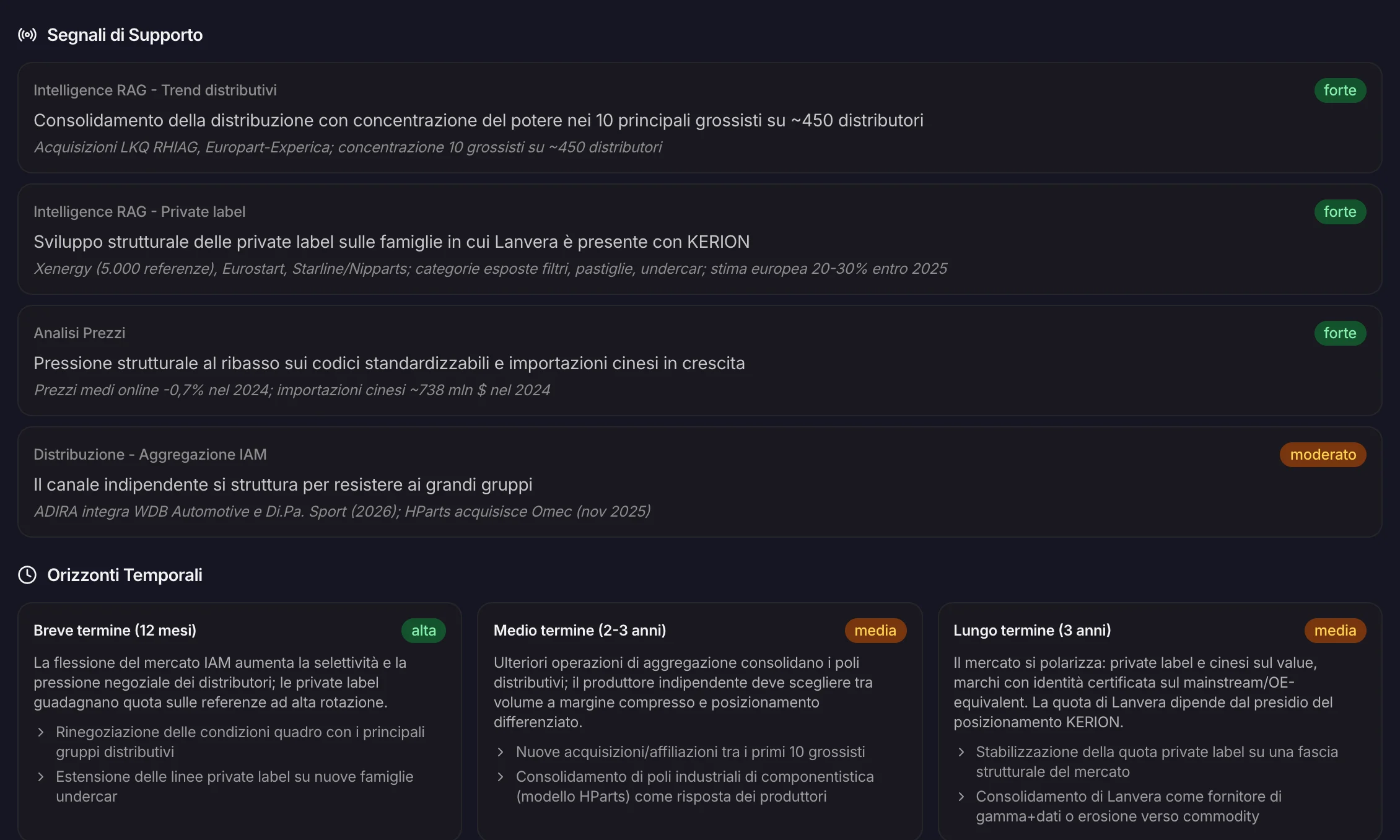Screen dimensions: 1400x840
Task: Click chevron before Estensione delle linee private label
Action: [x=41, y=777]
